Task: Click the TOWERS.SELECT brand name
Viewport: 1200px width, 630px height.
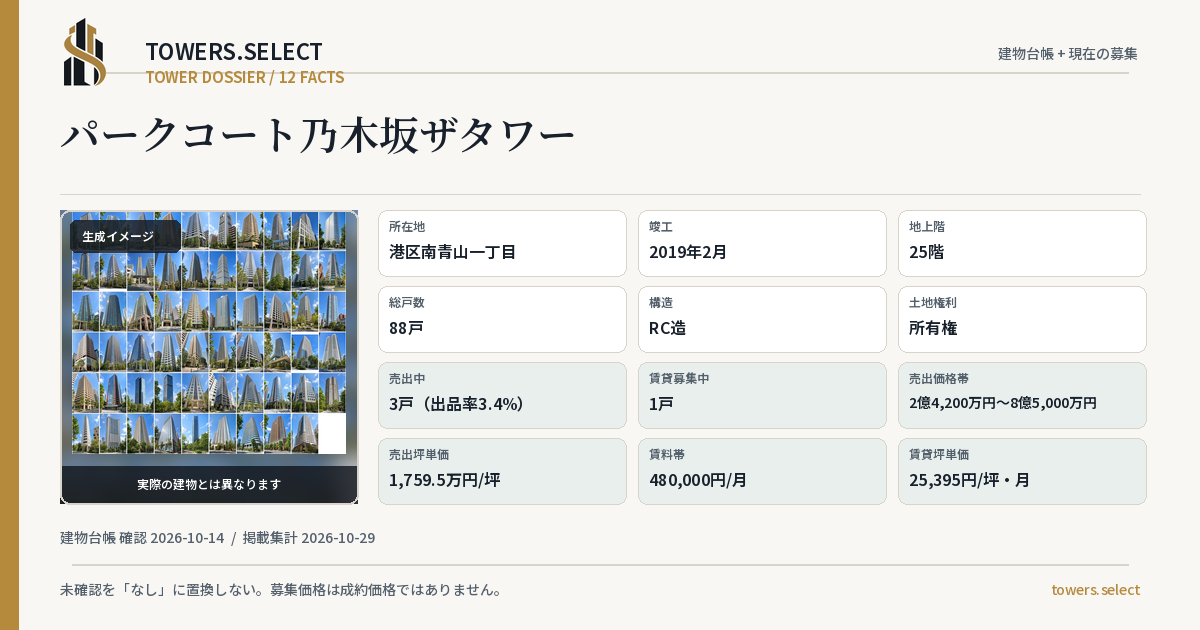Action: point(234,52)
